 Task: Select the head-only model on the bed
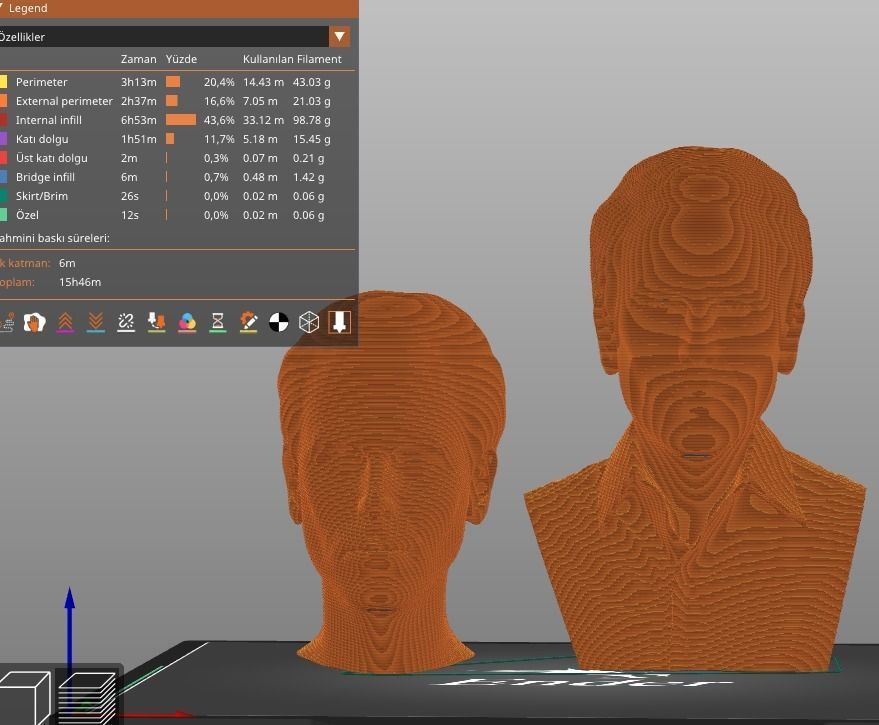(390, 482)
